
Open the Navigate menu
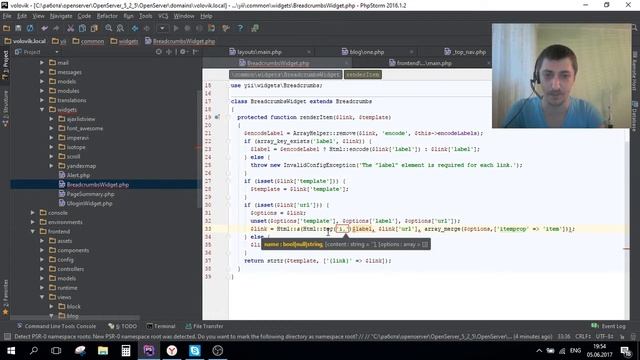click(61, 16)
